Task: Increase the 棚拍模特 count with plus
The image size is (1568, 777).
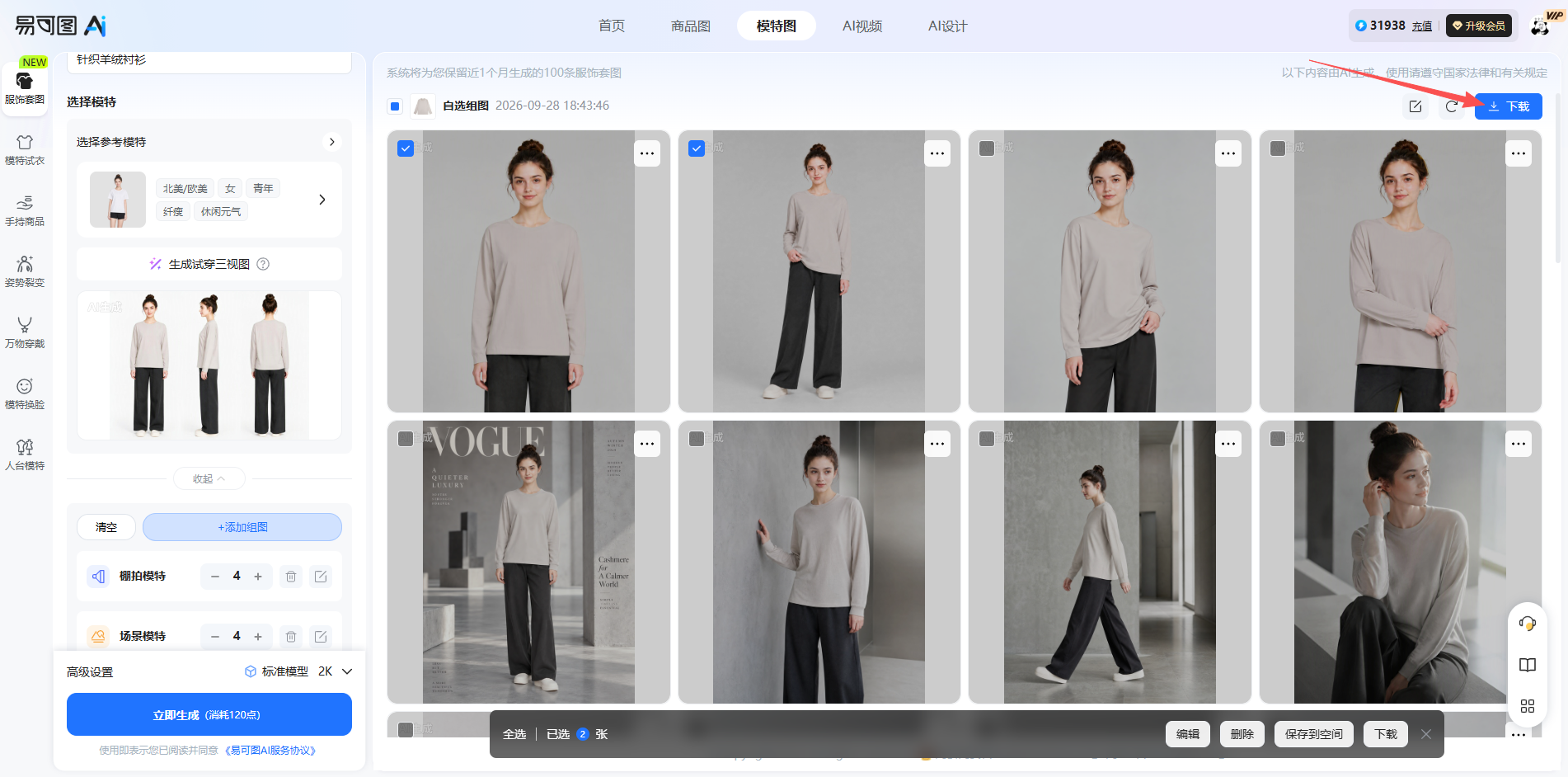Action: coord(258,577)
